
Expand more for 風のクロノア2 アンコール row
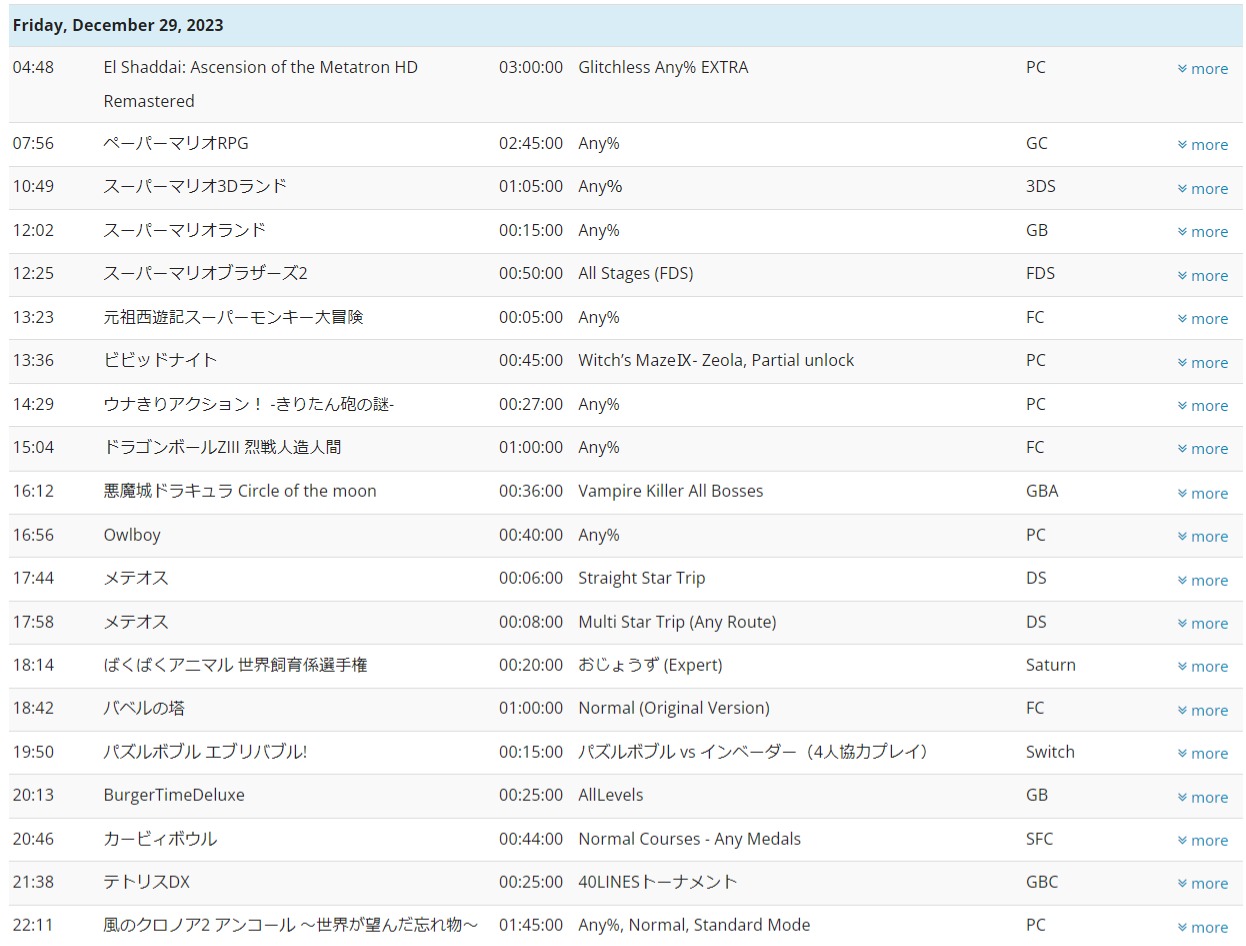[1202, 928]
